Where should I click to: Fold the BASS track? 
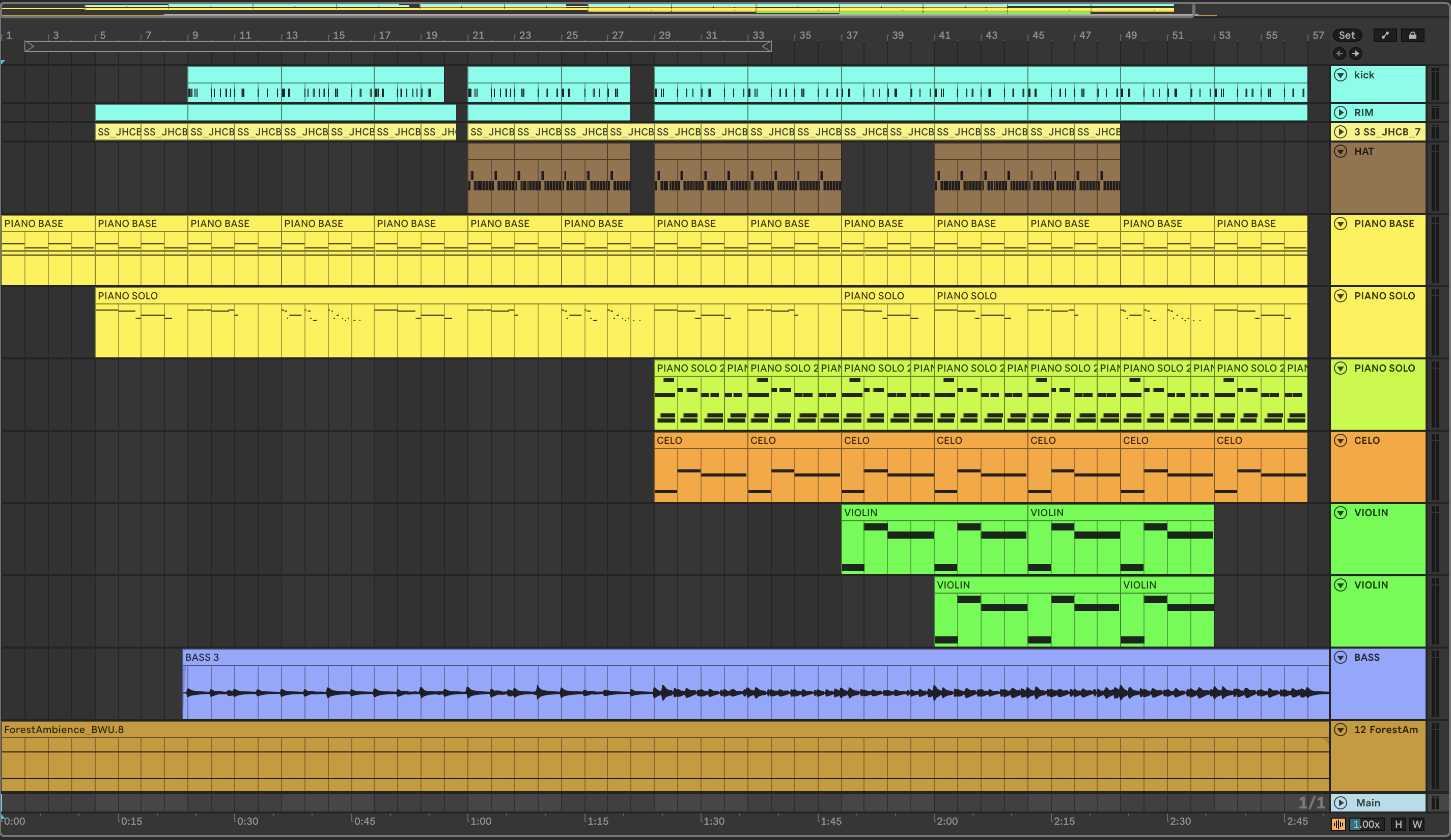point(1341,657)
